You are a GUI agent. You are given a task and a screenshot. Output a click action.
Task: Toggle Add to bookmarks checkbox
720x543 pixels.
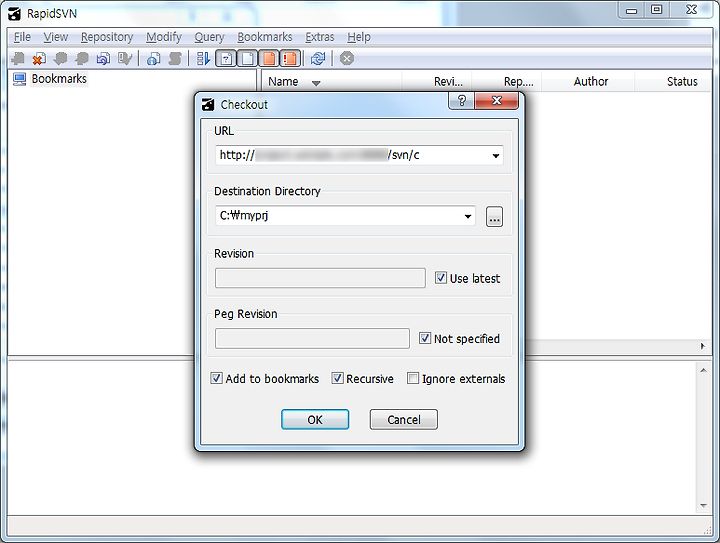pyautogui.click(x=216, y=378)
